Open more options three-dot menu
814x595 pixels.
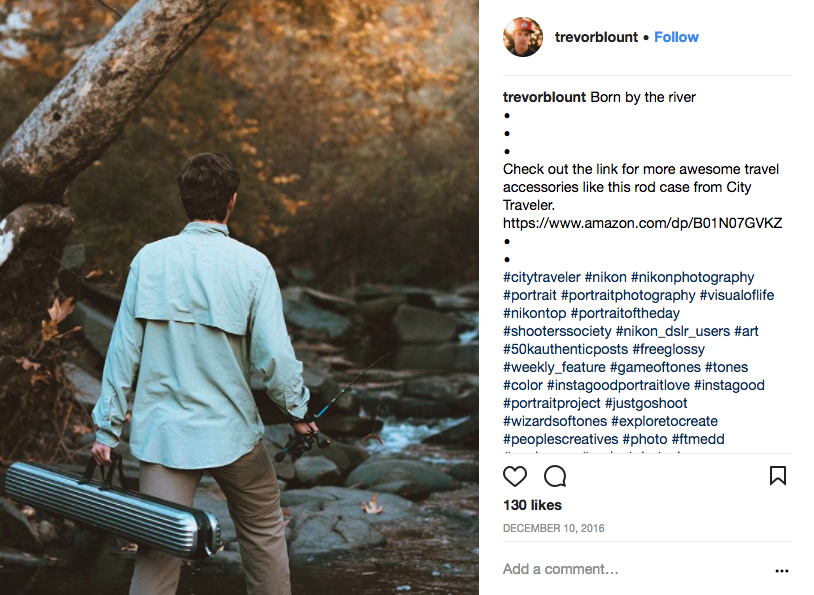[781, 571]
